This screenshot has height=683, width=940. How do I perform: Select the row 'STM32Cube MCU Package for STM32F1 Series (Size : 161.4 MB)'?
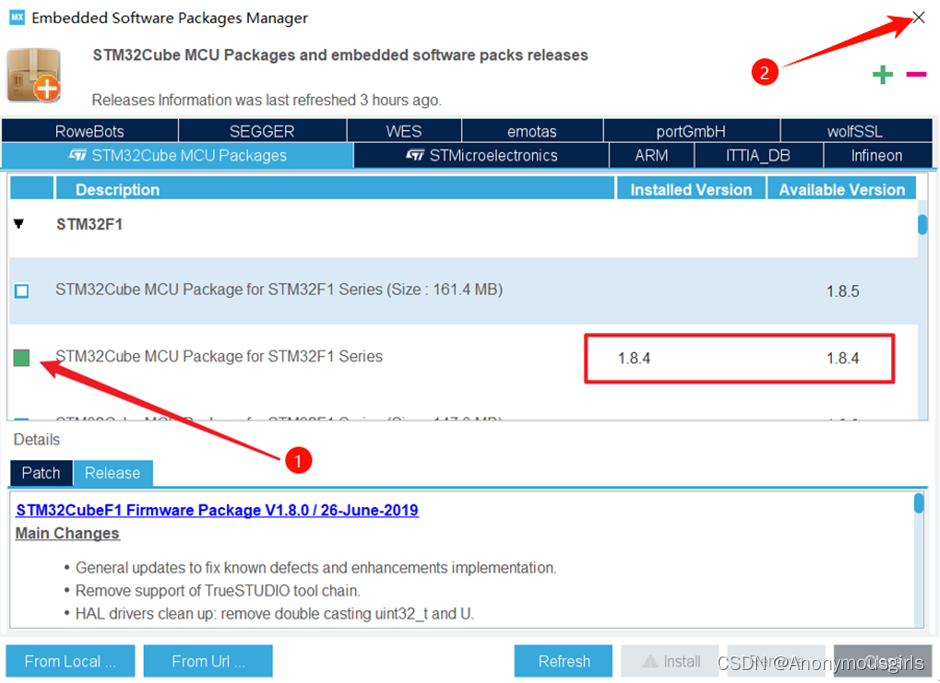(x=463, y=291)
